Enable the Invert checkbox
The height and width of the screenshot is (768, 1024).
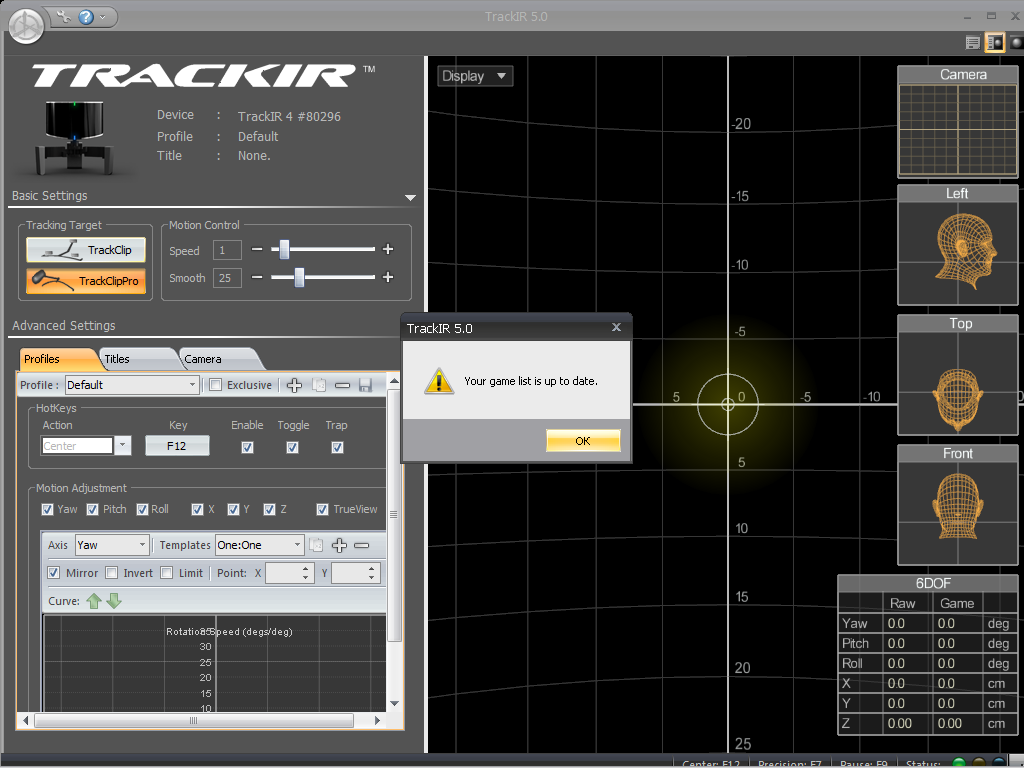click(112, 573)
